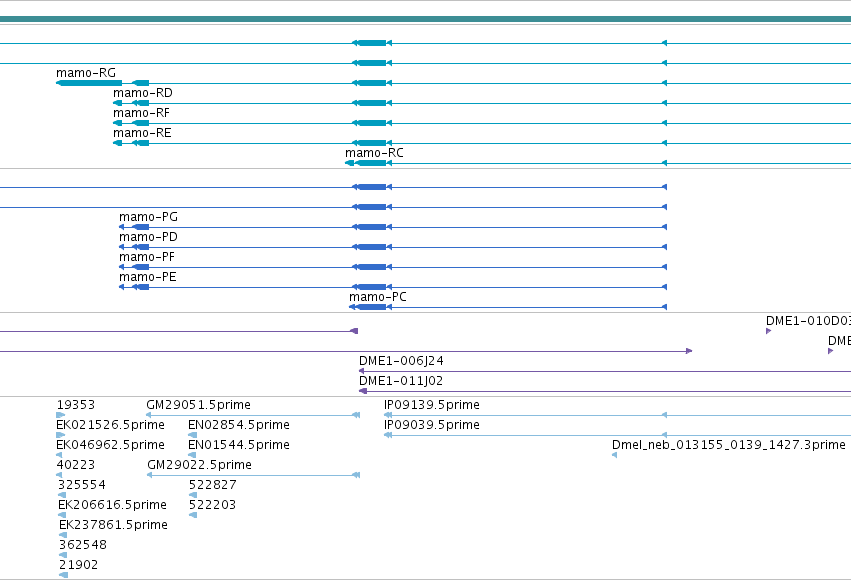Image resolution: width=851 pixels, height=580 pixels.
Task: Select the mamo-RD transcript label
Action: 143,93
